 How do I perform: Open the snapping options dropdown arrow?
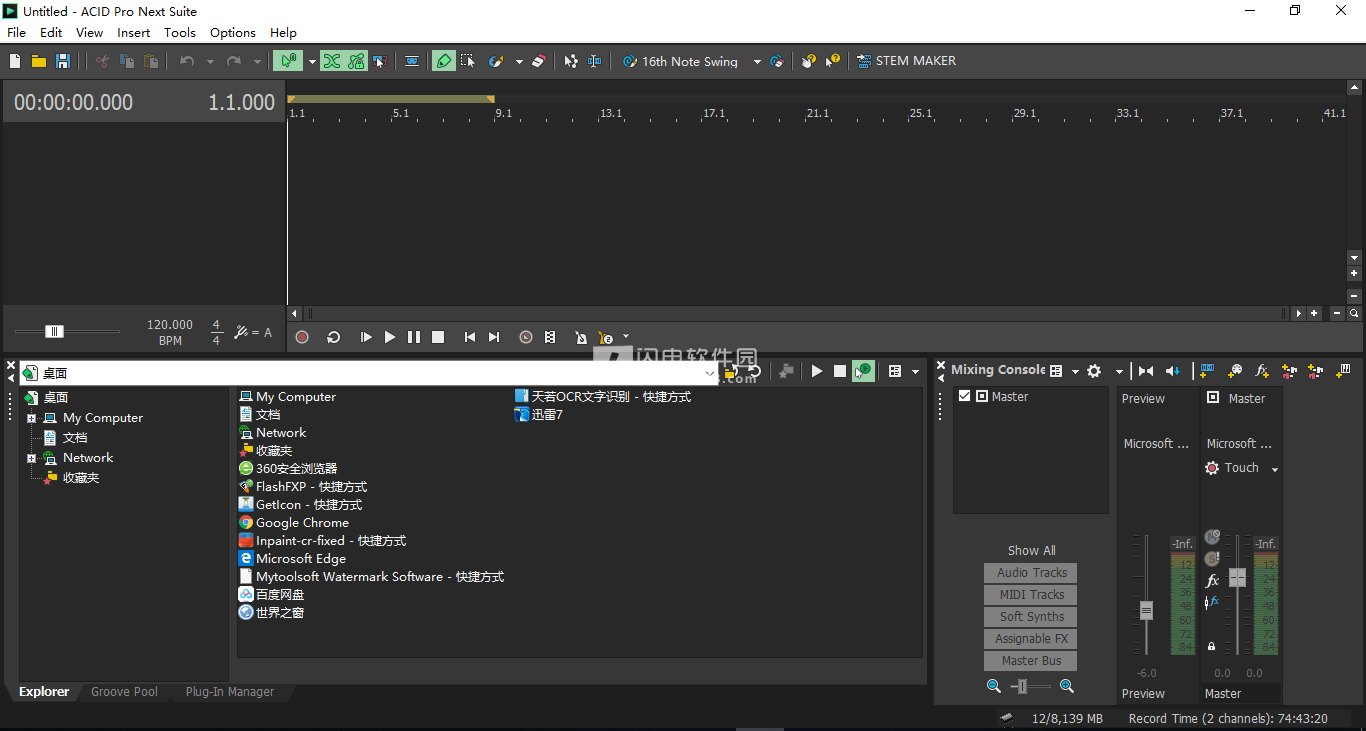(312, 62)
